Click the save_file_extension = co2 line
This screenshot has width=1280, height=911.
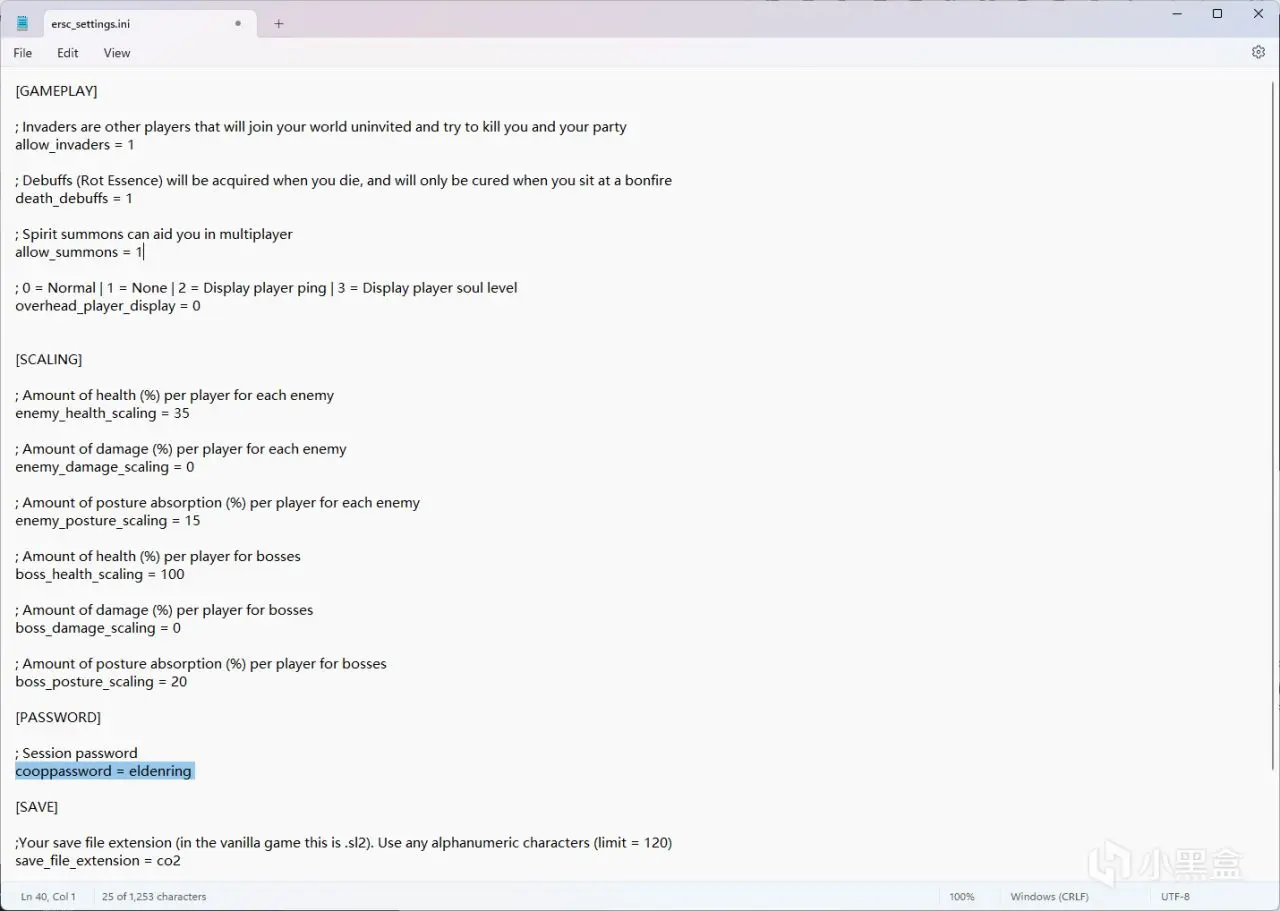click(98, 861)
